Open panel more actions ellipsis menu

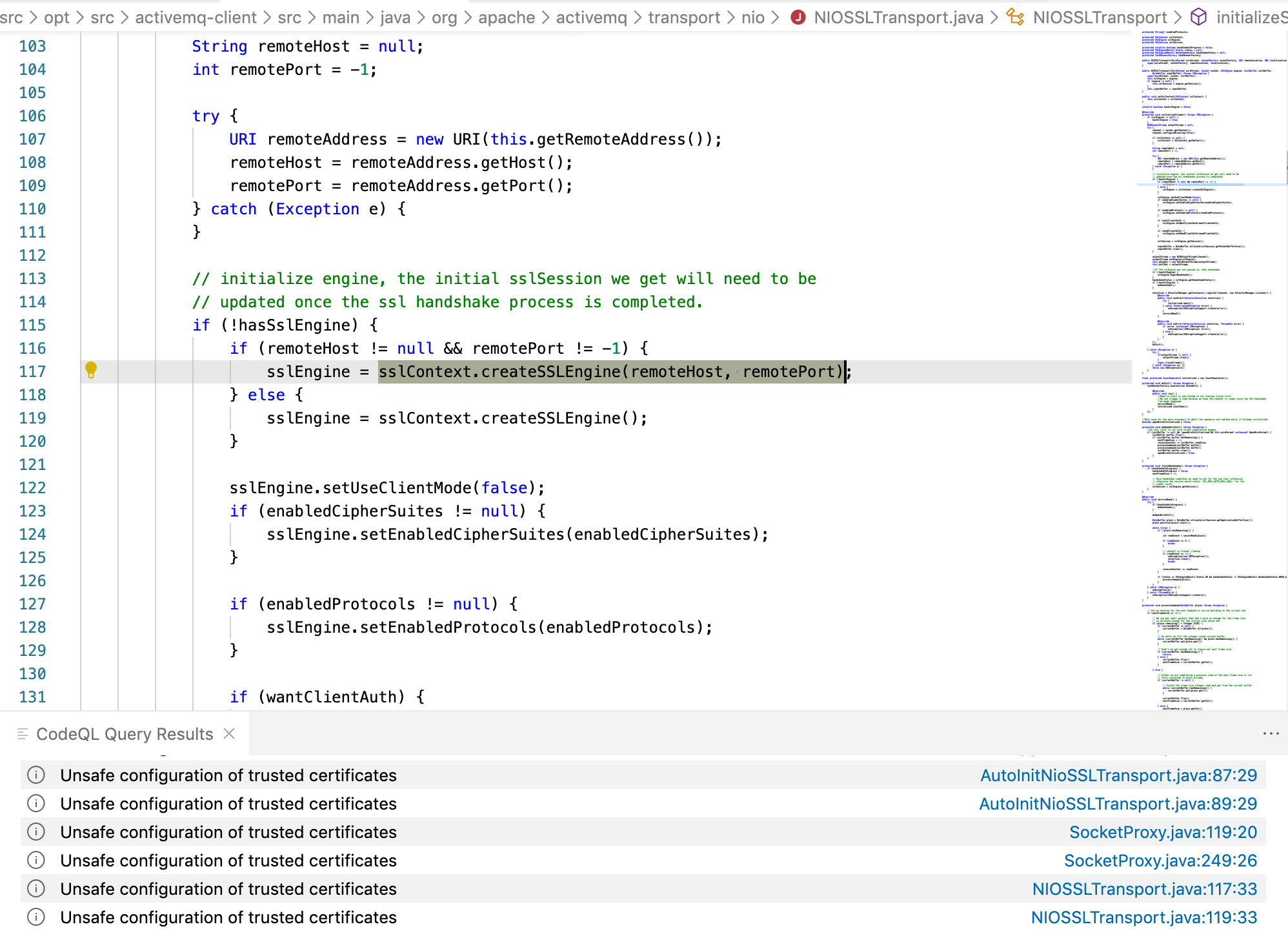(1271, 733)
